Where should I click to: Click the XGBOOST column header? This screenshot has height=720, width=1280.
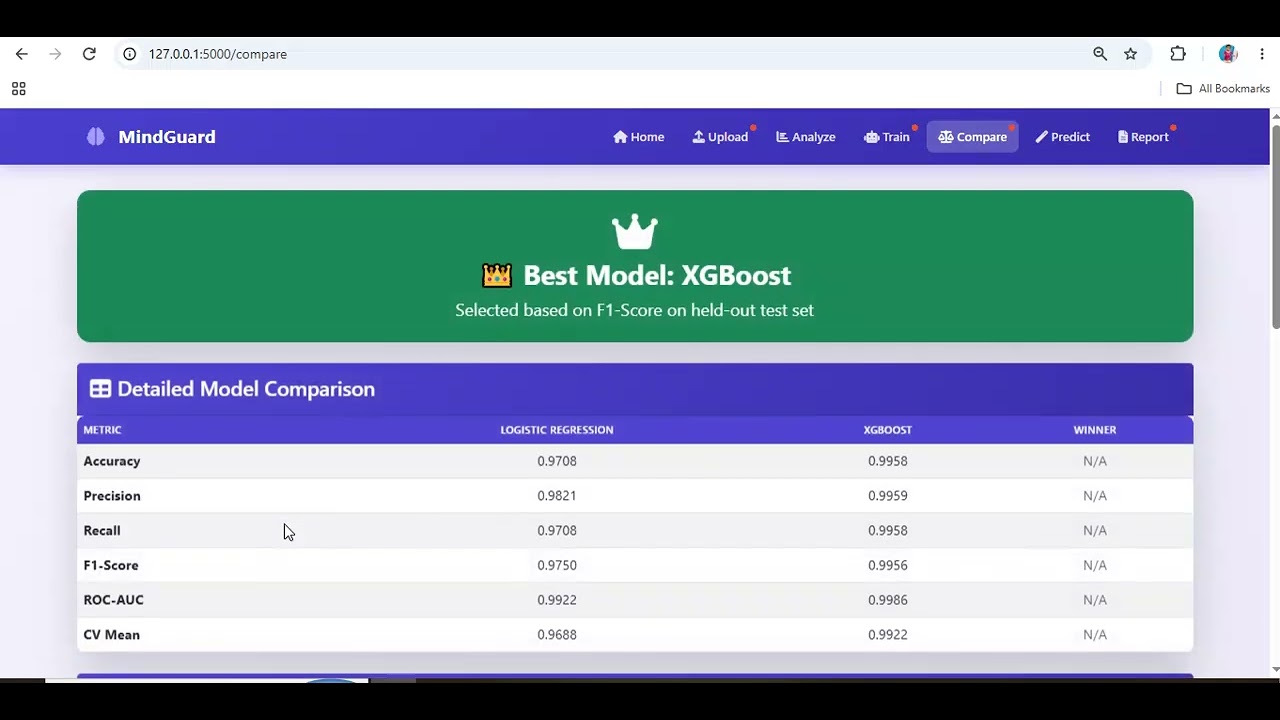point(888,430)
